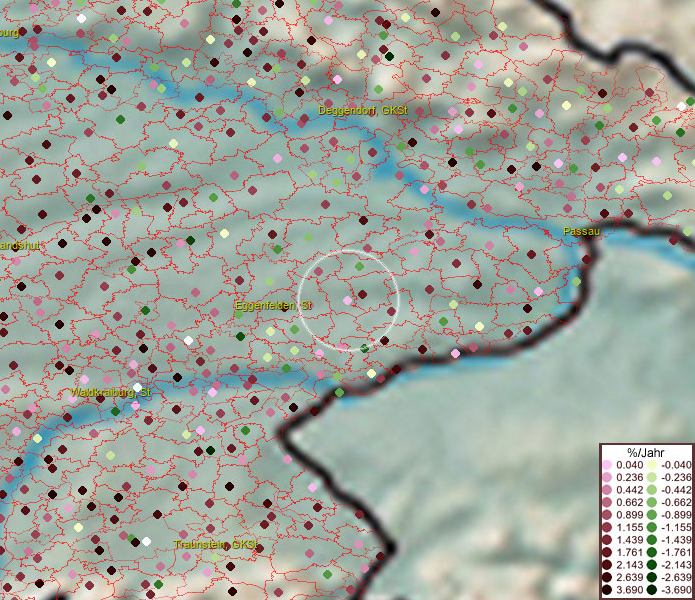This screenshot has height=600, width=695.
Task: Click the partially visible Landshut label
Action: [20, 245]
